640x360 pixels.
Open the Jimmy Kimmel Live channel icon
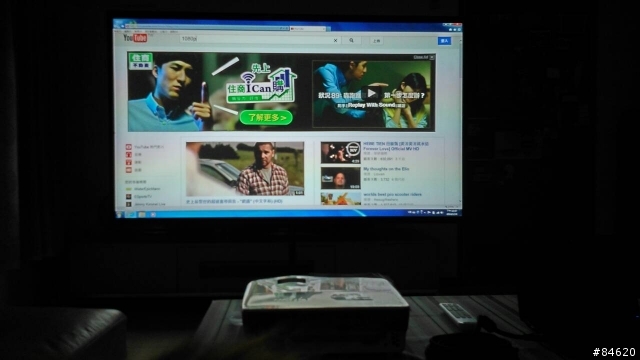[x=129, y=204]
